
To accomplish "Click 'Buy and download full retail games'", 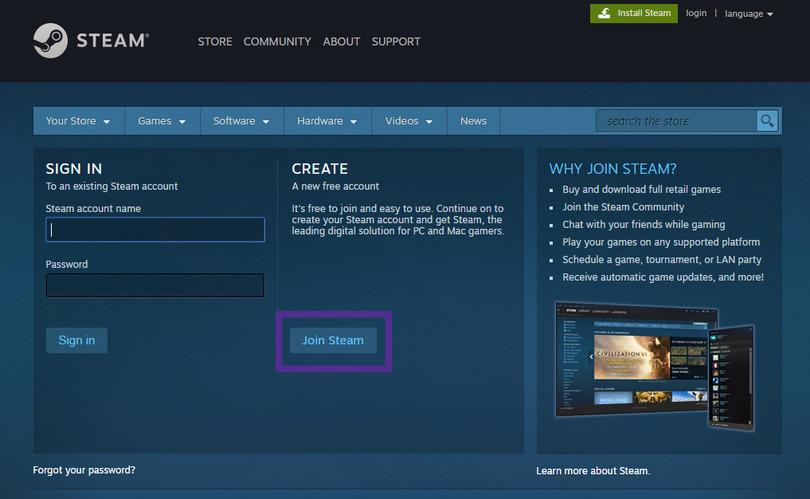I will tap(642, 190).
